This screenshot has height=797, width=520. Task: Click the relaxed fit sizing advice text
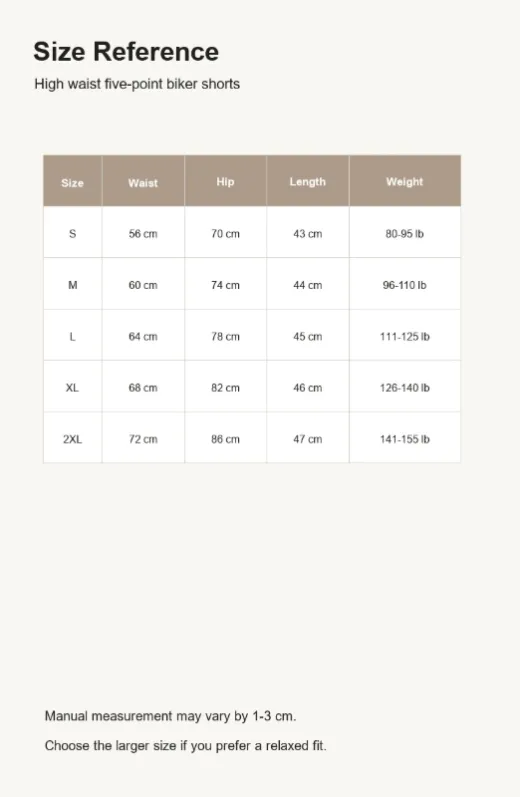pyautogui.click(x=186, y=746)
